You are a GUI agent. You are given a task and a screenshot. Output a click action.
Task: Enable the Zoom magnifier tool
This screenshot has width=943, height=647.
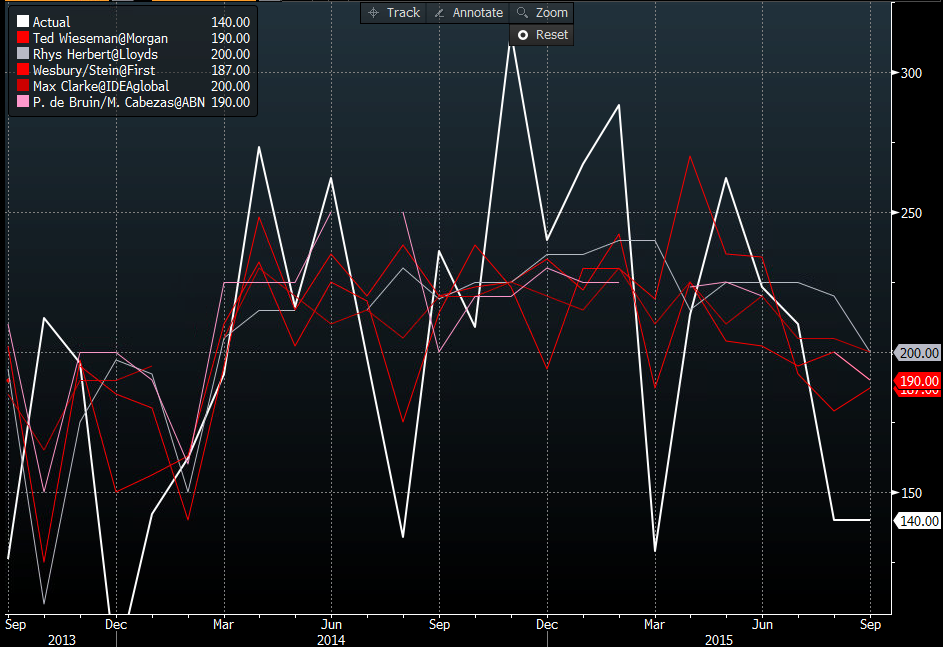541,13
